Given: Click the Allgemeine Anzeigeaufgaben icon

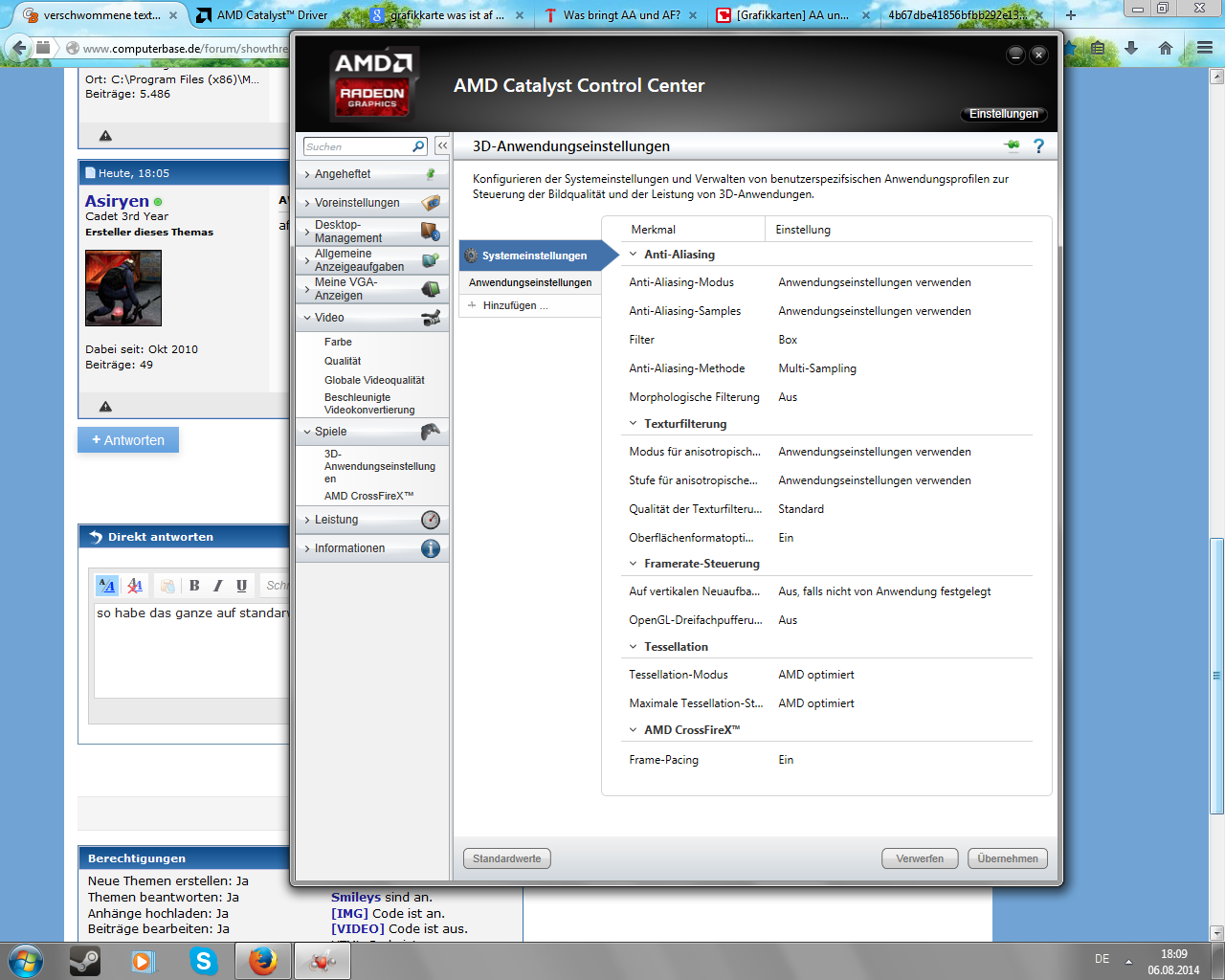Looking at the screenshot, I should pyautogui.click(x=431, y=259).
